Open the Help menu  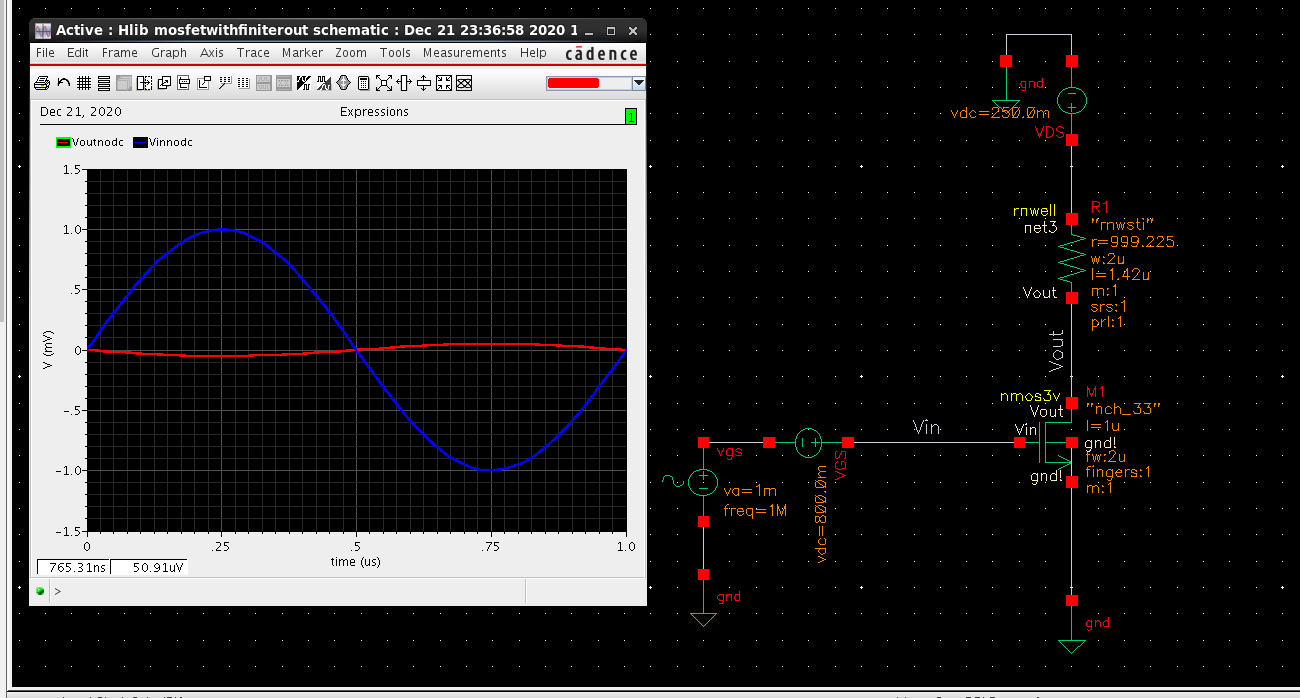tap(533, 53)
